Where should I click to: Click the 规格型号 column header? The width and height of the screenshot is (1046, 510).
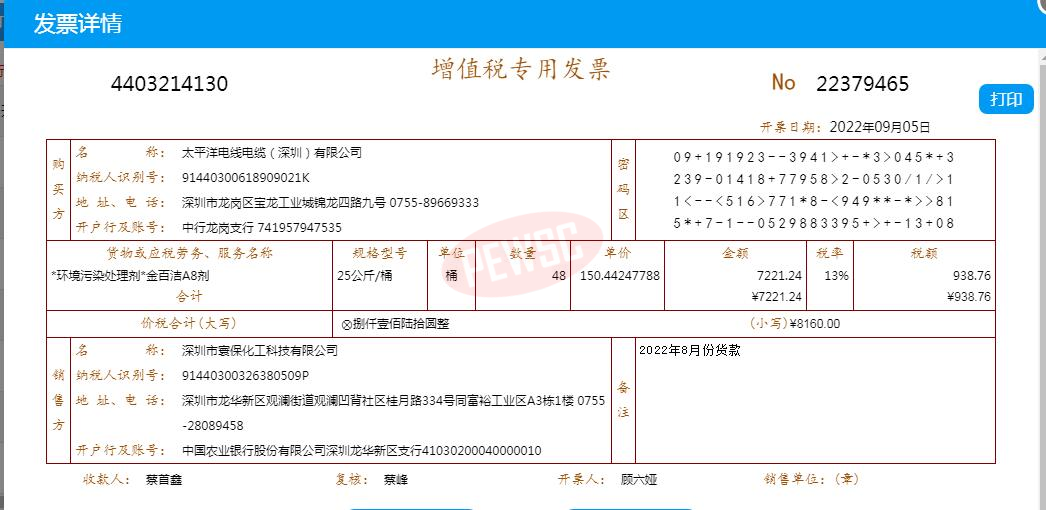380,254
